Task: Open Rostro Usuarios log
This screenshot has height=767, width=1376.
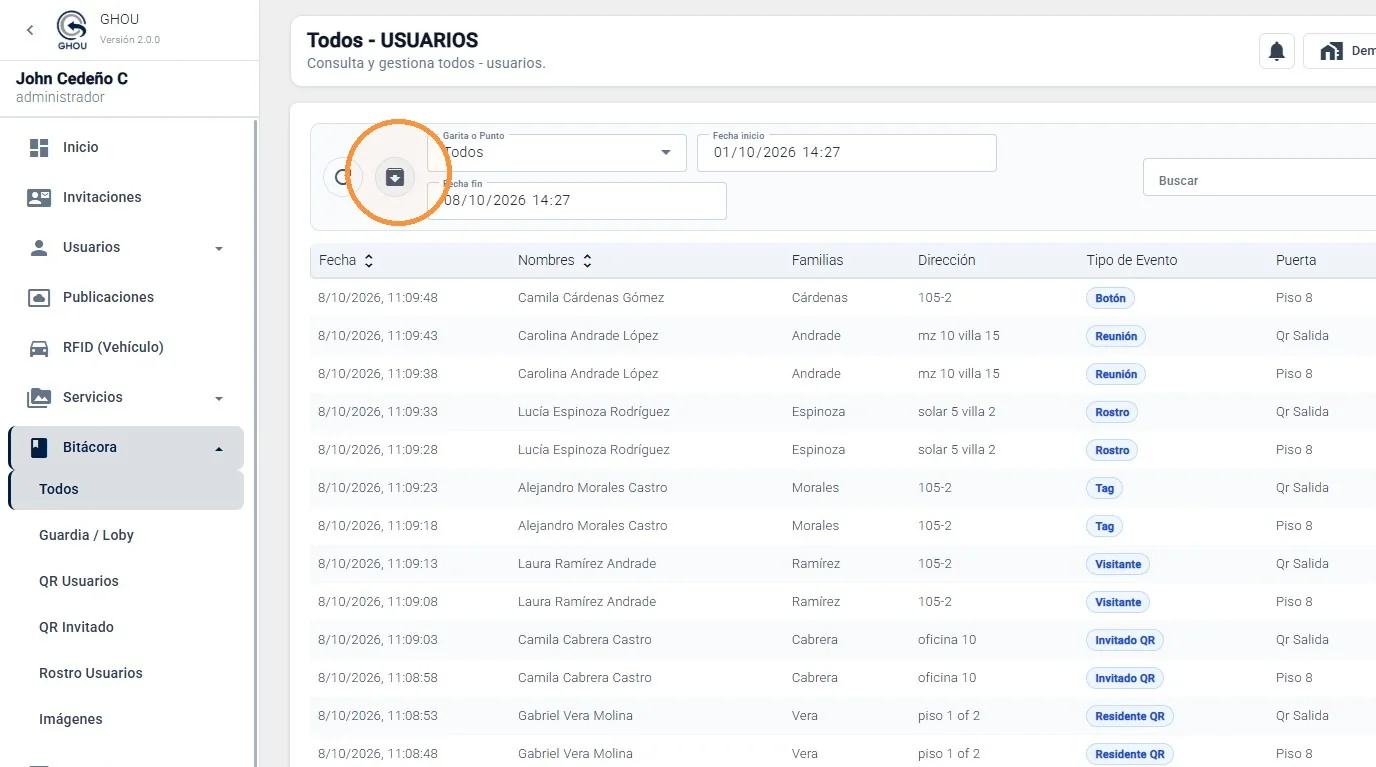Action: point(91,674)
